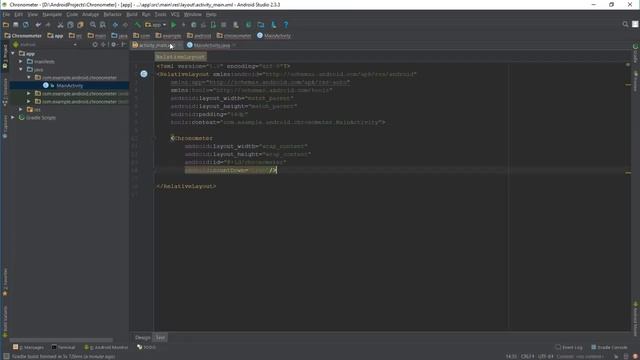Screen dimensions: 640x360
Task: Click the MainActivity breadcrumb in navigation bar
Action: [274, 36]
